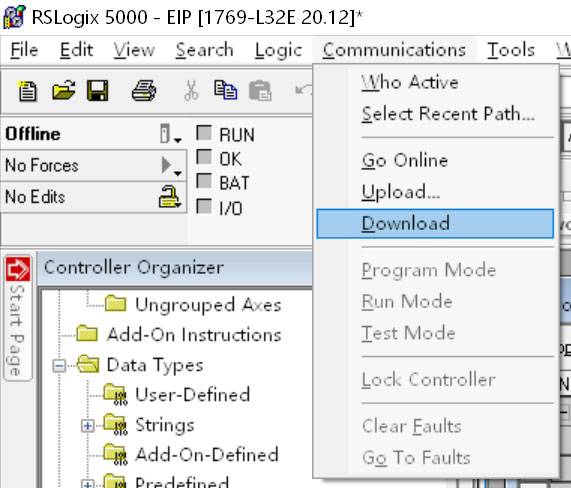The width and height of the screenshot is (571, 488).
Task: Click the RUN status indicator box
Action: pyautogui.click(x=204, y=133)
